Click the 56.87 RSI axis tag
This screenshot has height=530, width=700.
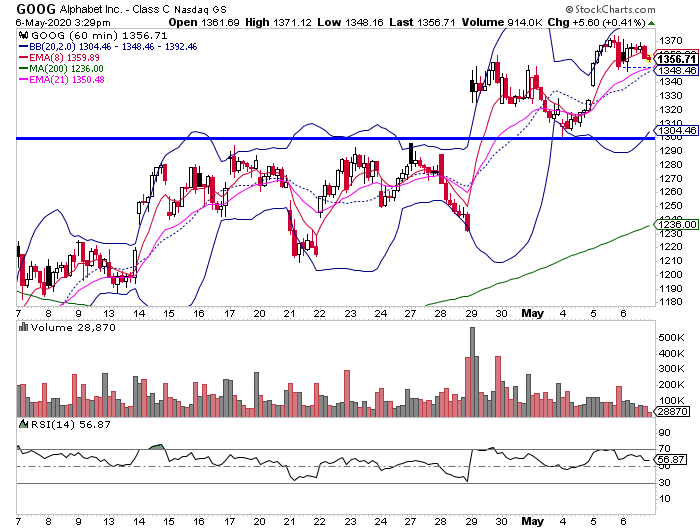pos(672,459)
